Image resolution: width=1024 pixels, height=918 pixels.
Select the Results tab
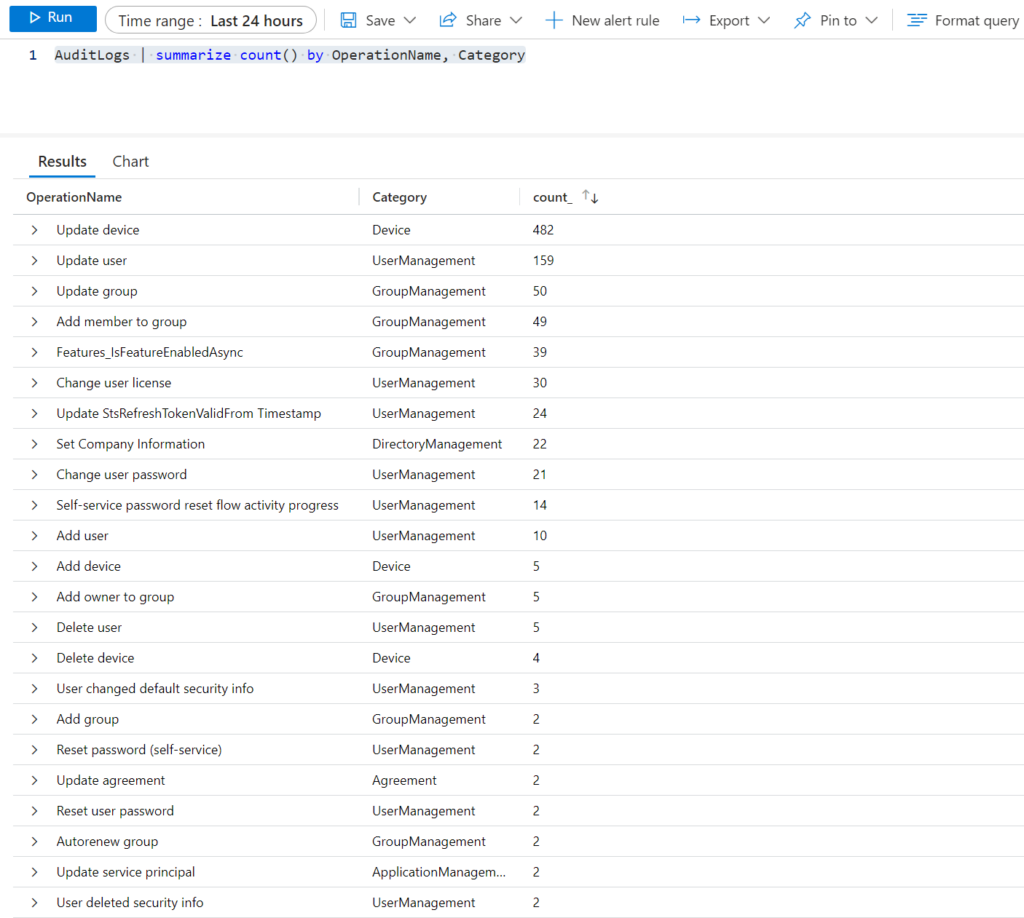point(62,161)
